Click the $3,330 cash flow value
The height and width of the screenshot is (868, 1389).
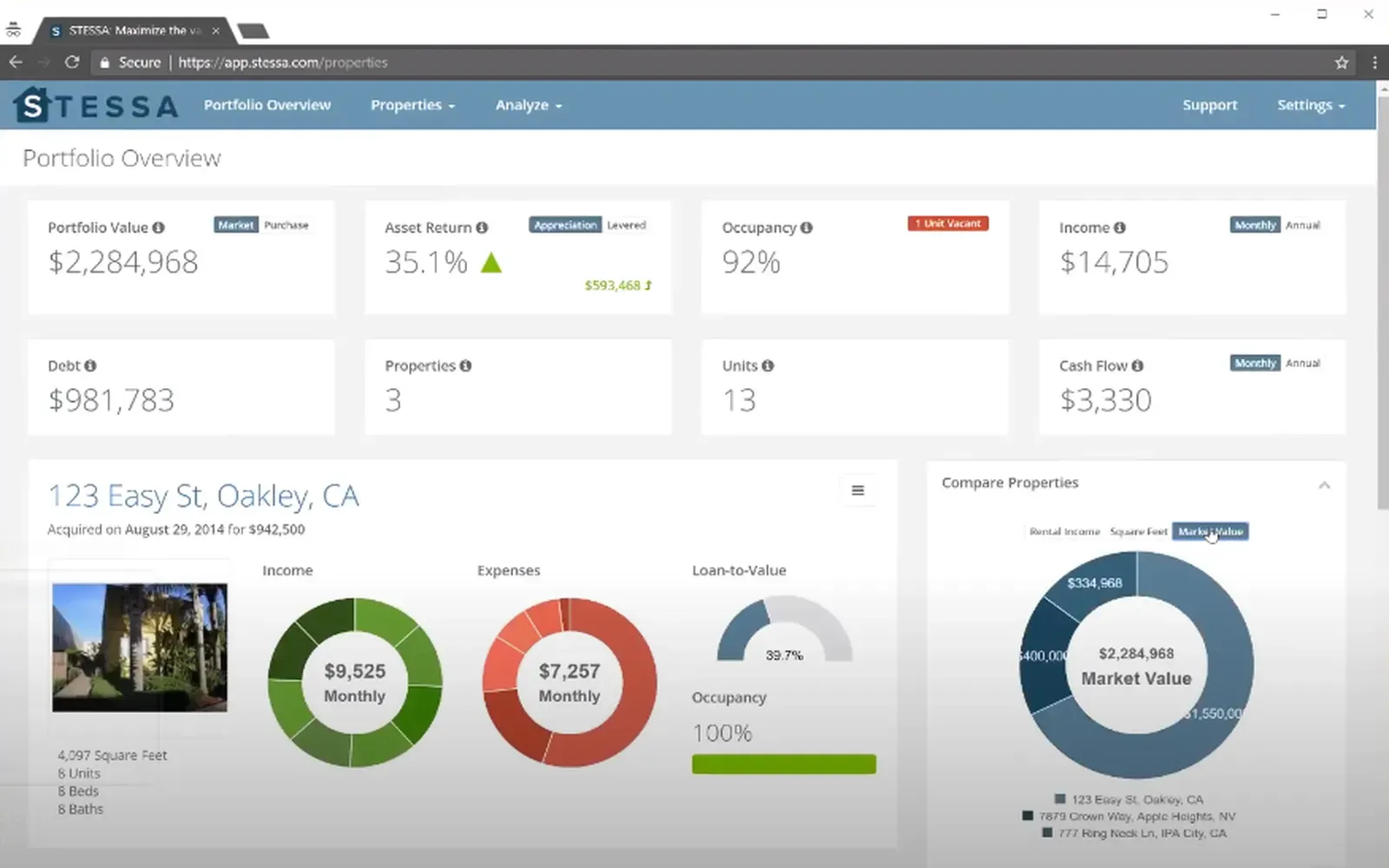[1105, 400]
